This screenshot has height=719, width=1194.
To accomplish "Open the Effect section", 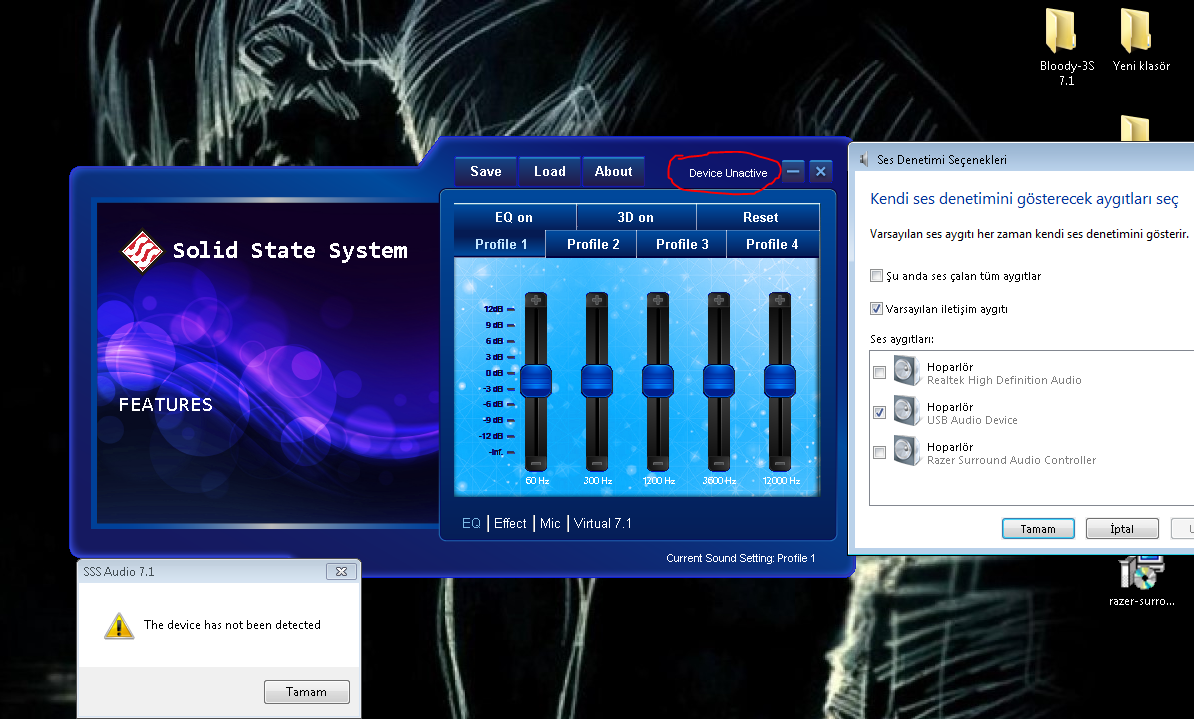I will point(510,523).
